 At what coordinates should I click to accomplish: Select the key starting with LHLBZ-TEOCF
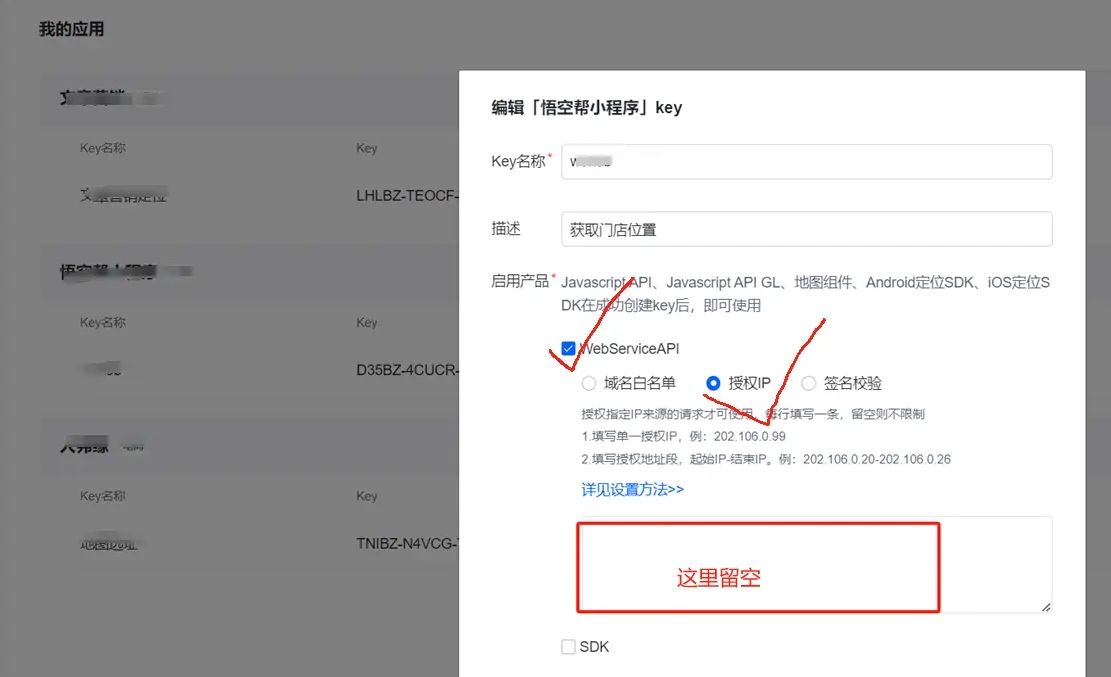pyautogui.click(x=407, y=196)
